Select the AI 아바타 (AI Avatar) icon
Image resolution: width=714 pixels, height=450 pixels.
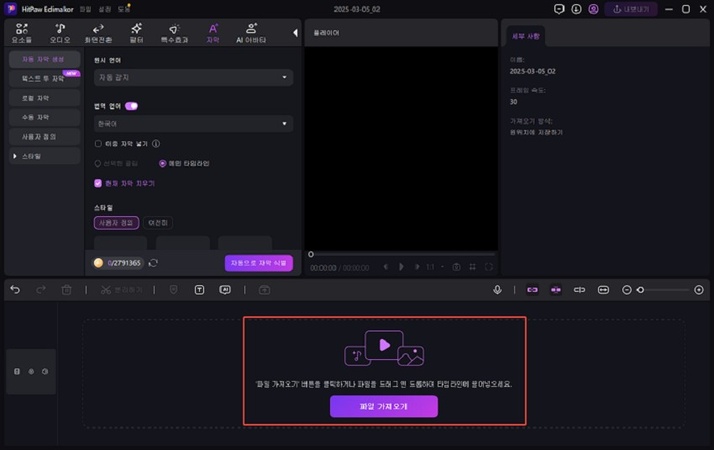click(251, 33)
